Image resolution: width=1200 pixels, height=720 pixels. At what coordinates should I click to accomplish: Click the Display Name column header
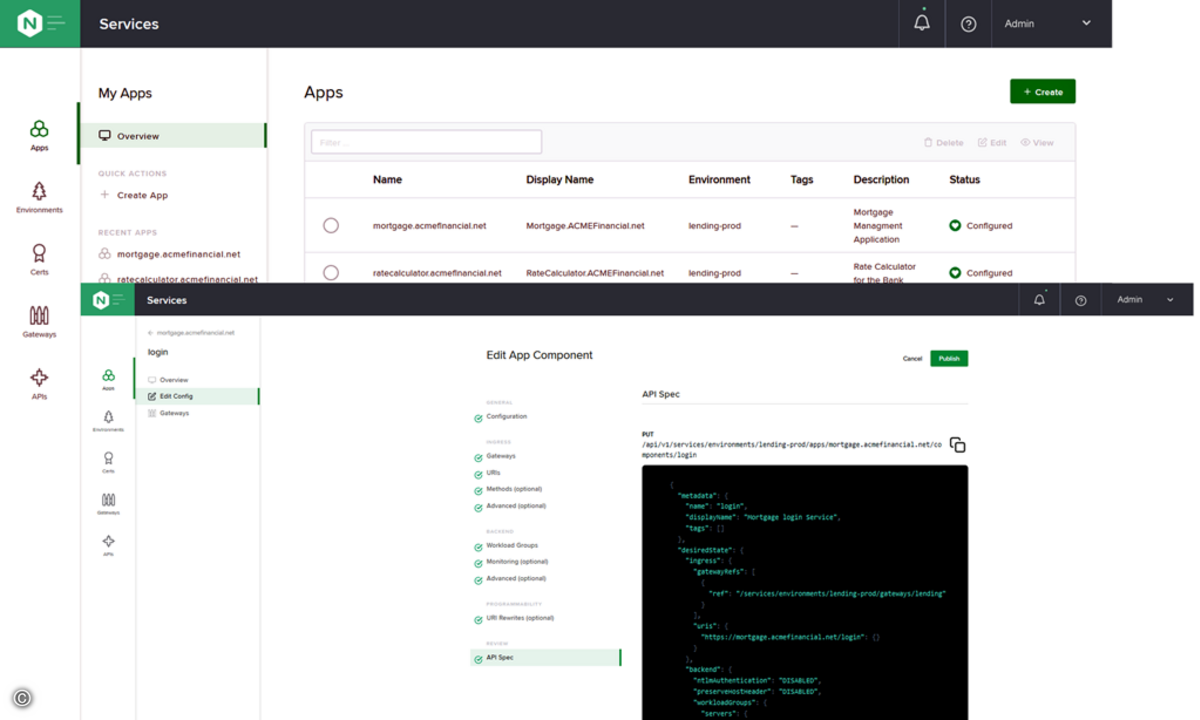coord(560,180)
